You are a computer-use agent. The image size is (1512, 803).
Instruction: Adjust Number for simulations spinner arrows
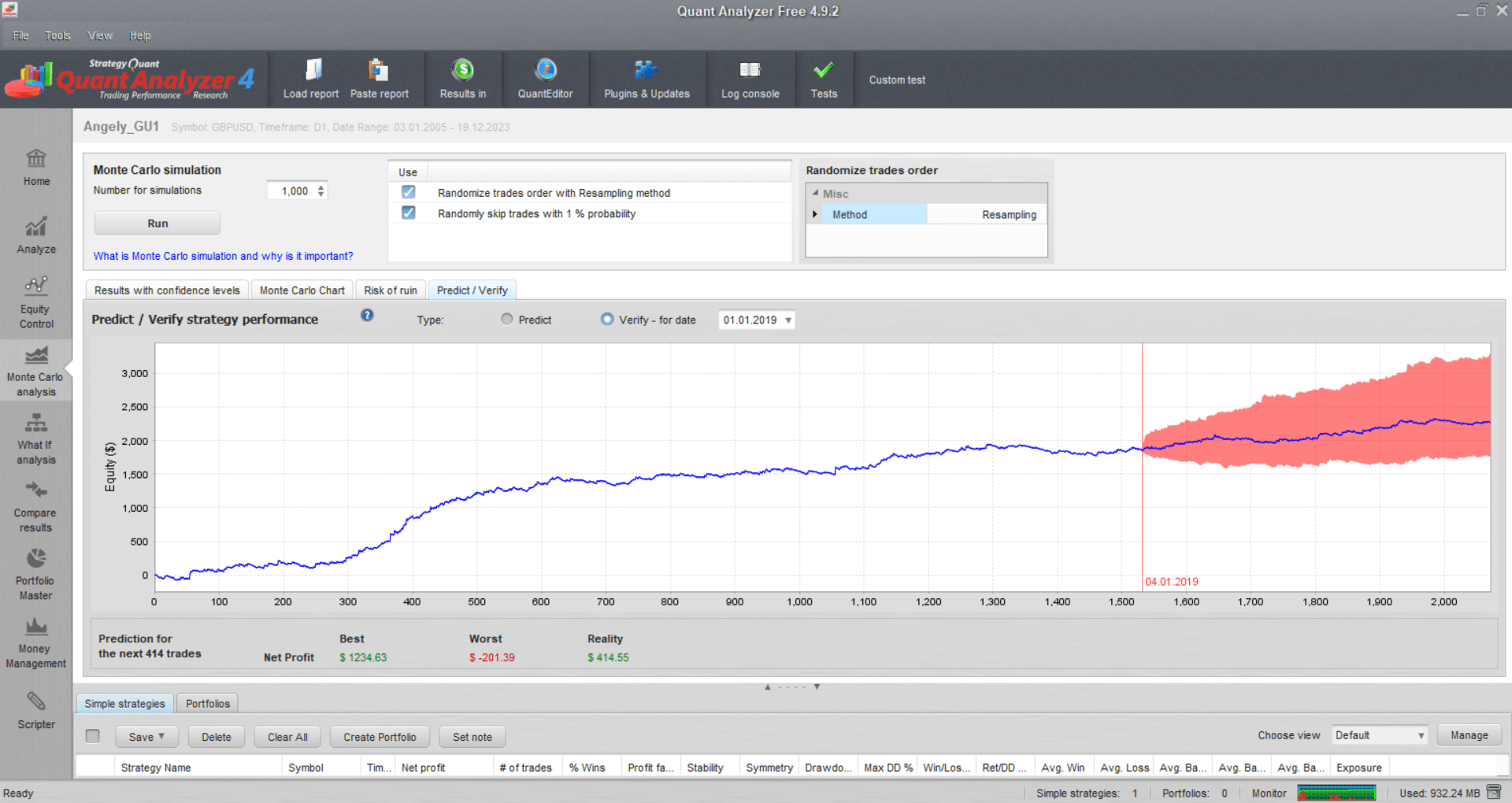pos(321,191)
